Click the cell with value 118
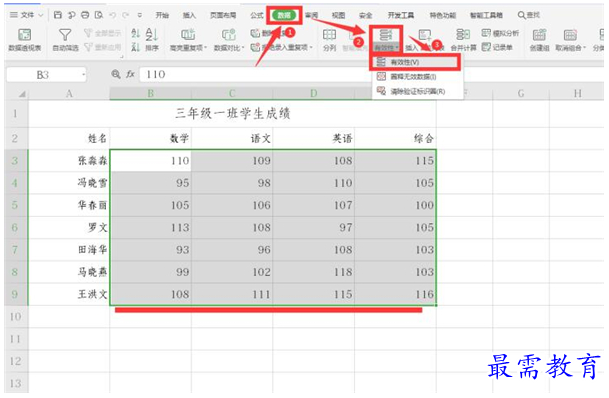Viewport: 609px width, 398px height. pos(314,272)
